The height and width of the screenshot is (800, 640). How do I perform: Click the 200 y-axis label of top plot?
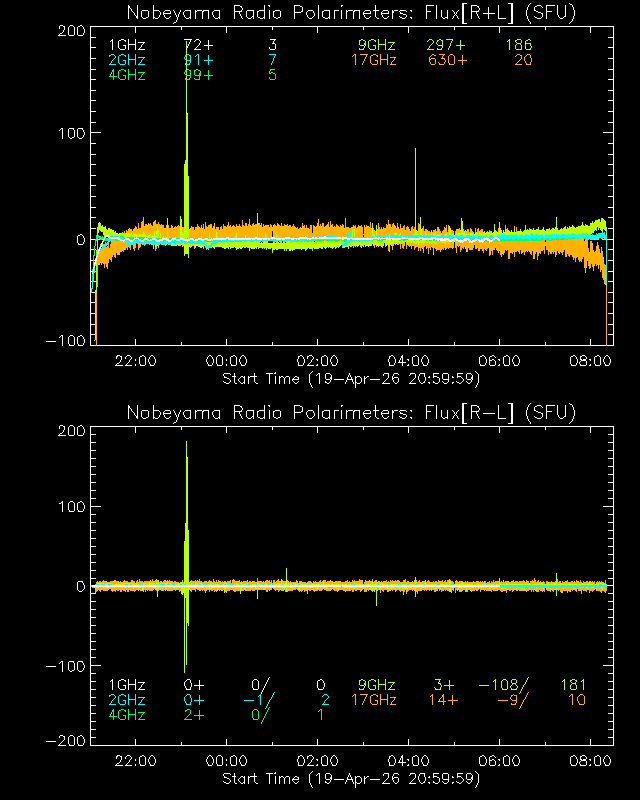(x=70, y=31)
